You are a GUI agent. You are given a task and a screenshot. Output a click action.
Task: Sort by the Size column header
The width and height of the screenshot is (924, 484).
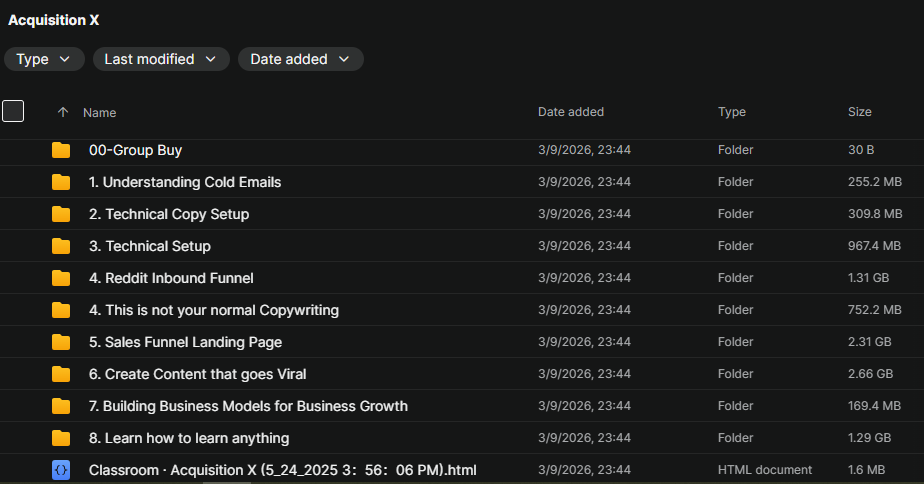(x=859, y=112)
